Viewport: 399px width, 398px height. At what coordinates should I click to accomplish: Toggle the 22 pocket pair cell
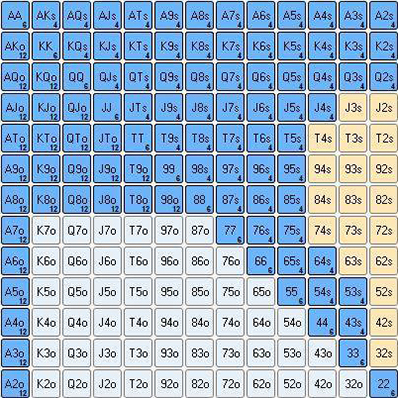(x=384, y=384)
